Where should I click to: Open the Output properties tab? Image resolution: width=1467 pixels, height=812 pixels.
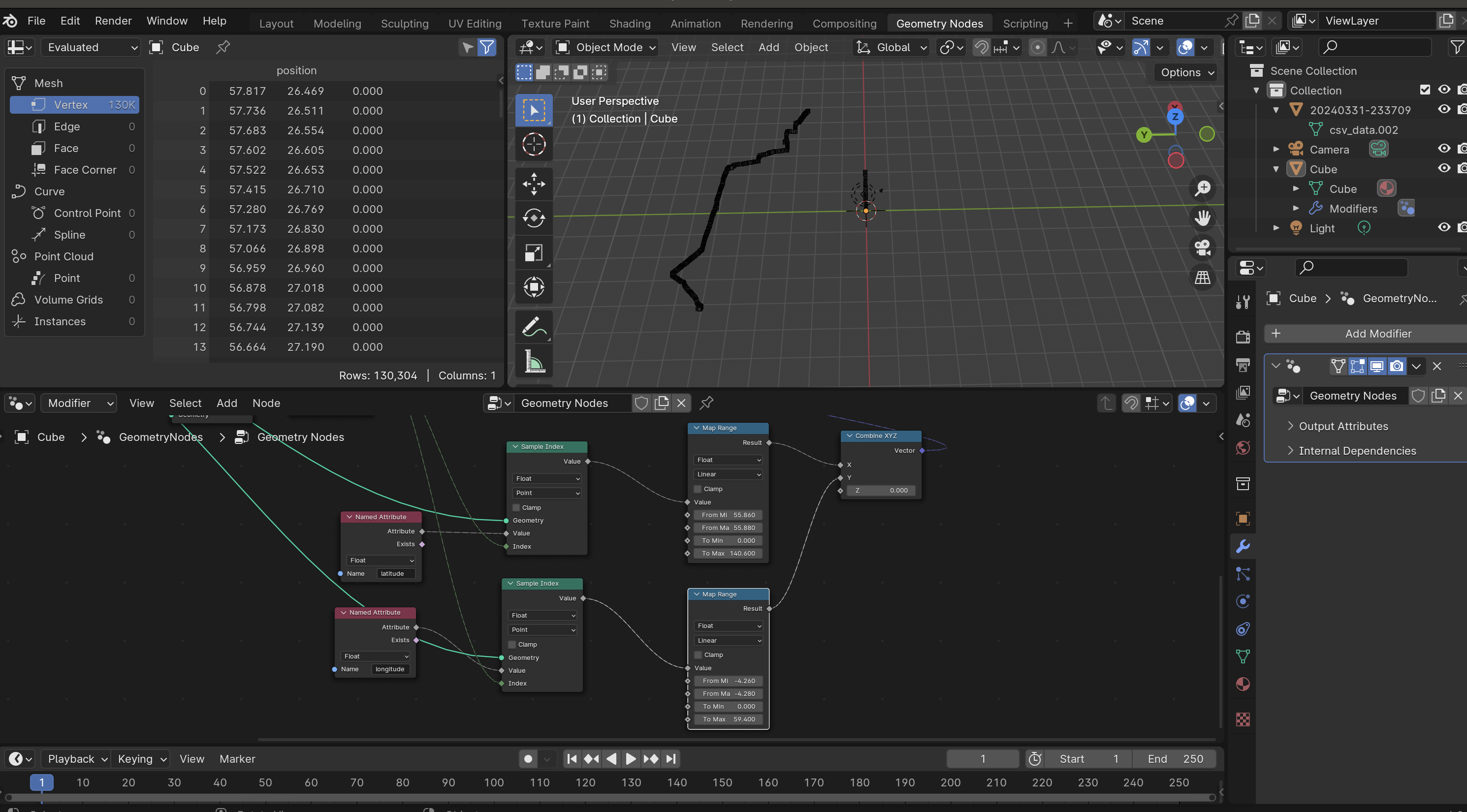tap(1243, 365)
